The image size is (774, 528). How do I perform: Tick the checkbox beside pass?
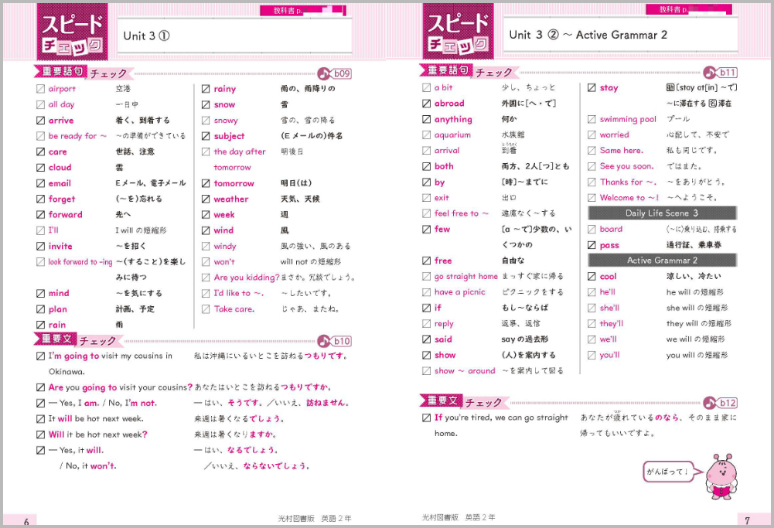[592, 245]
